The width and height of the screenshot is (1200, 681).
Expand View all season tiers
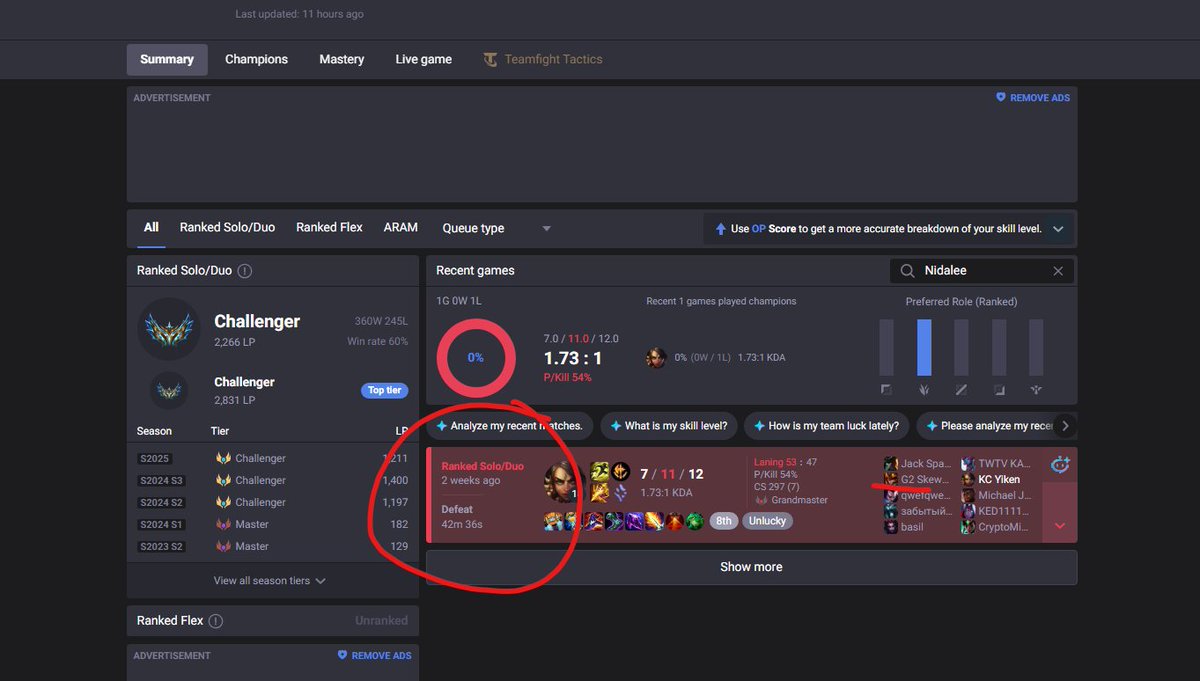270,580
